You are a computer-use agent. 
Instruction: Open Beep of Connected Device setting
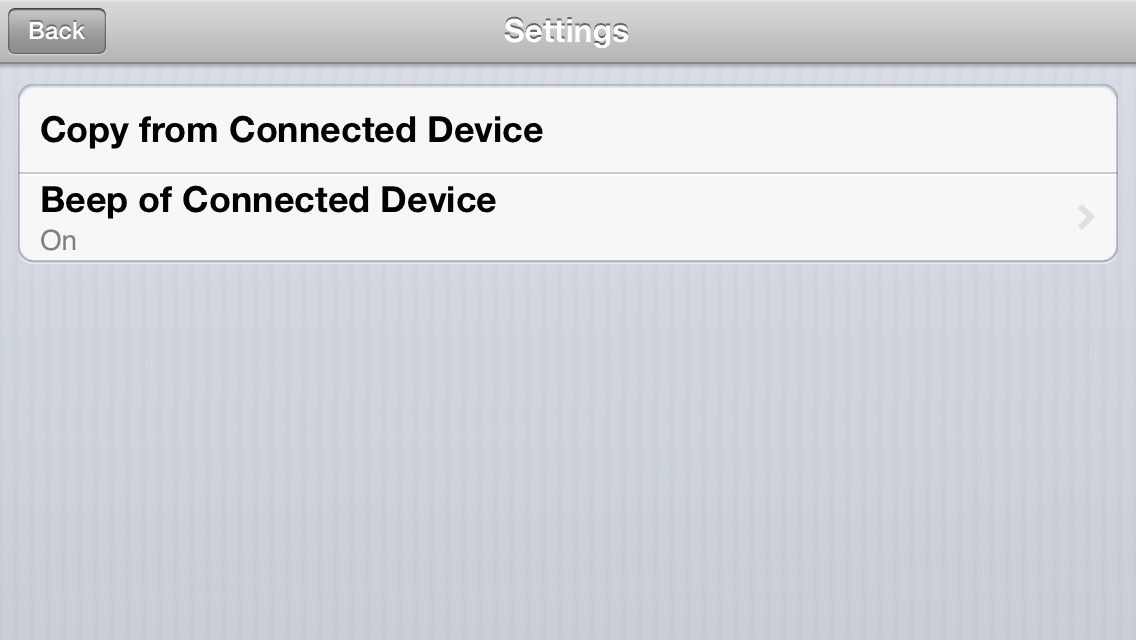(567, 217)
